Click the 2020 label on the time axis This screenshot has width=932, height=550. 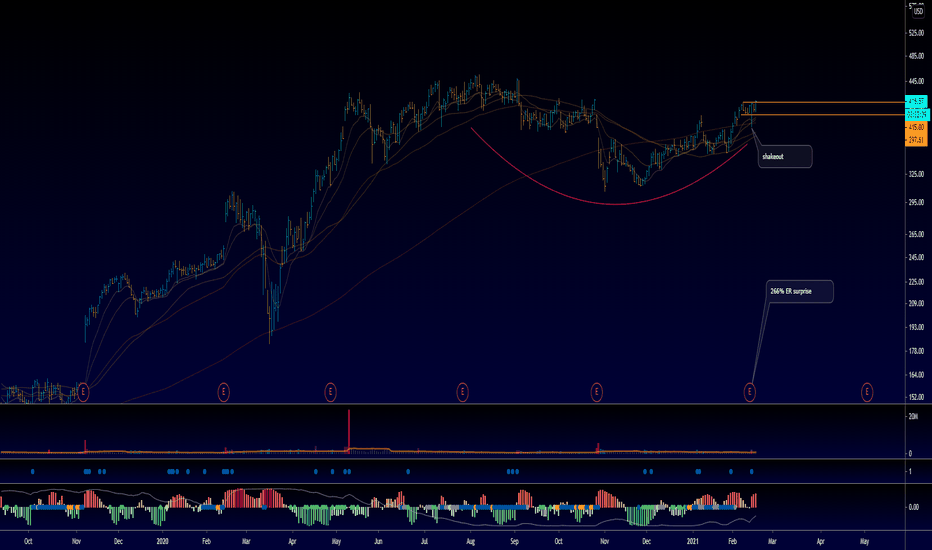click(x=162, y=541)
